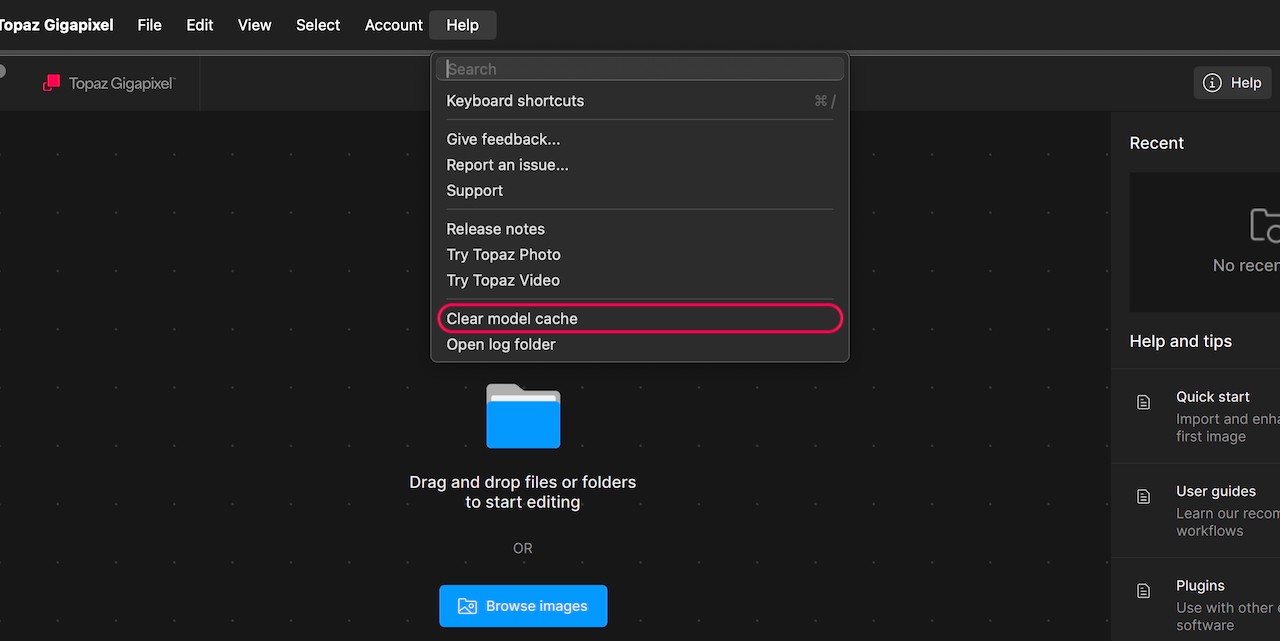
Task: Click the Help button with info icon
Action: (1232, 83)
